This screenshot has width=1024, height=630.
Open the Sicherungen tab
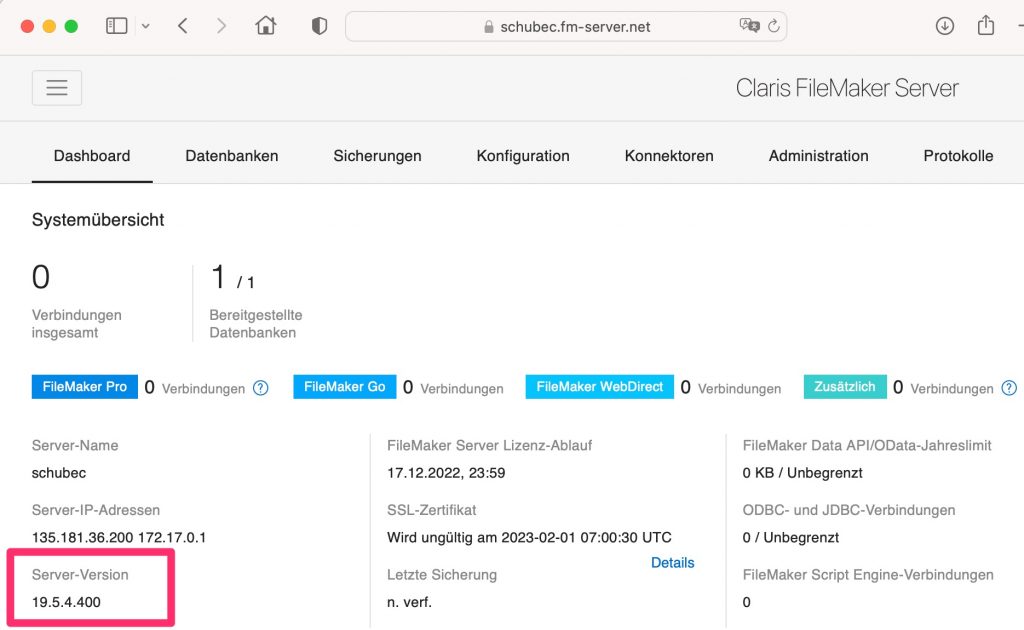pos(377,156)
